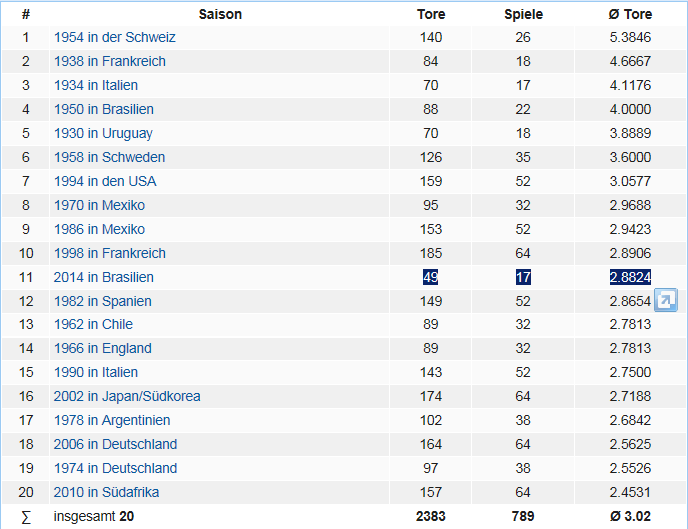This screenshot has height=529, width=688.
Task: Open the 1930 in Uruguay link
Action: 103,133
